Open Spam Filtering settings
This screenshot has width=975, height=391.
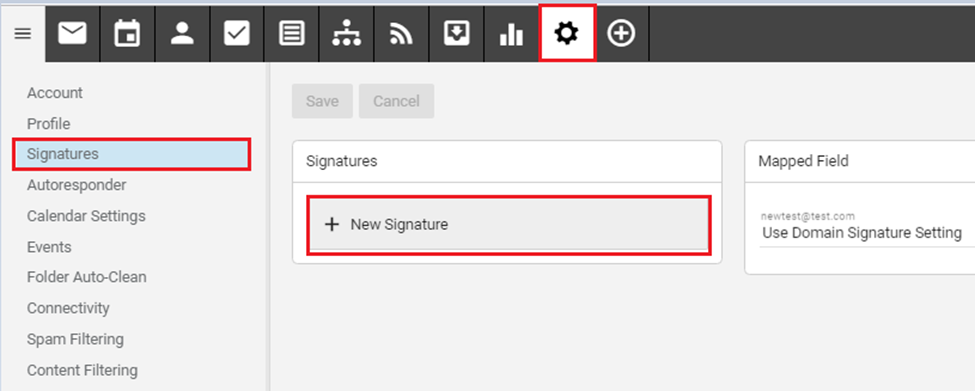pos(75,339)
